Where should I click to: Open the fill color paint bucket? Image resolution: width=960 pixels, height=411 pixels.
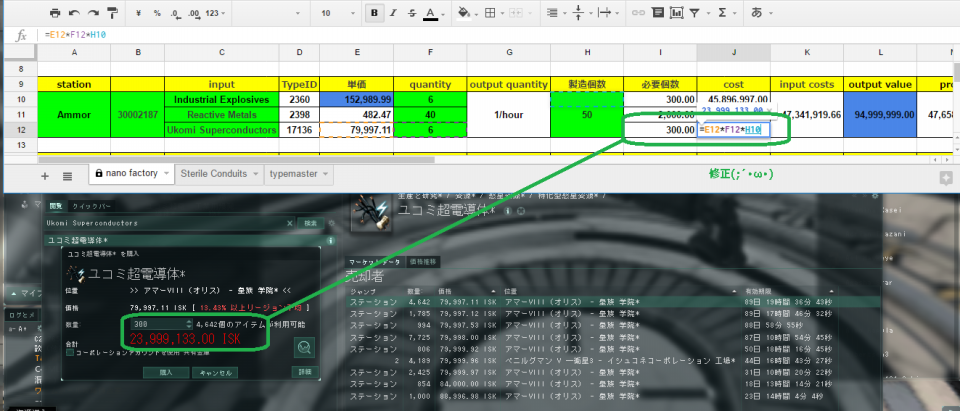(x=463, y=13)
